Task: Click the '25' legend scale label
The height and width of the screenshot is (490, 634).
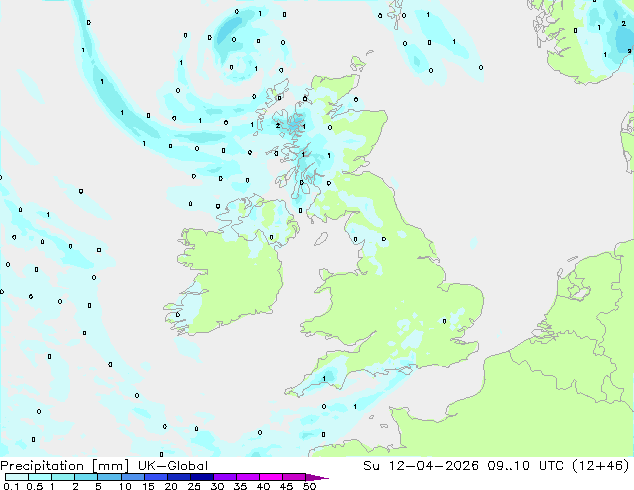Action: click(x=194, y=486)
